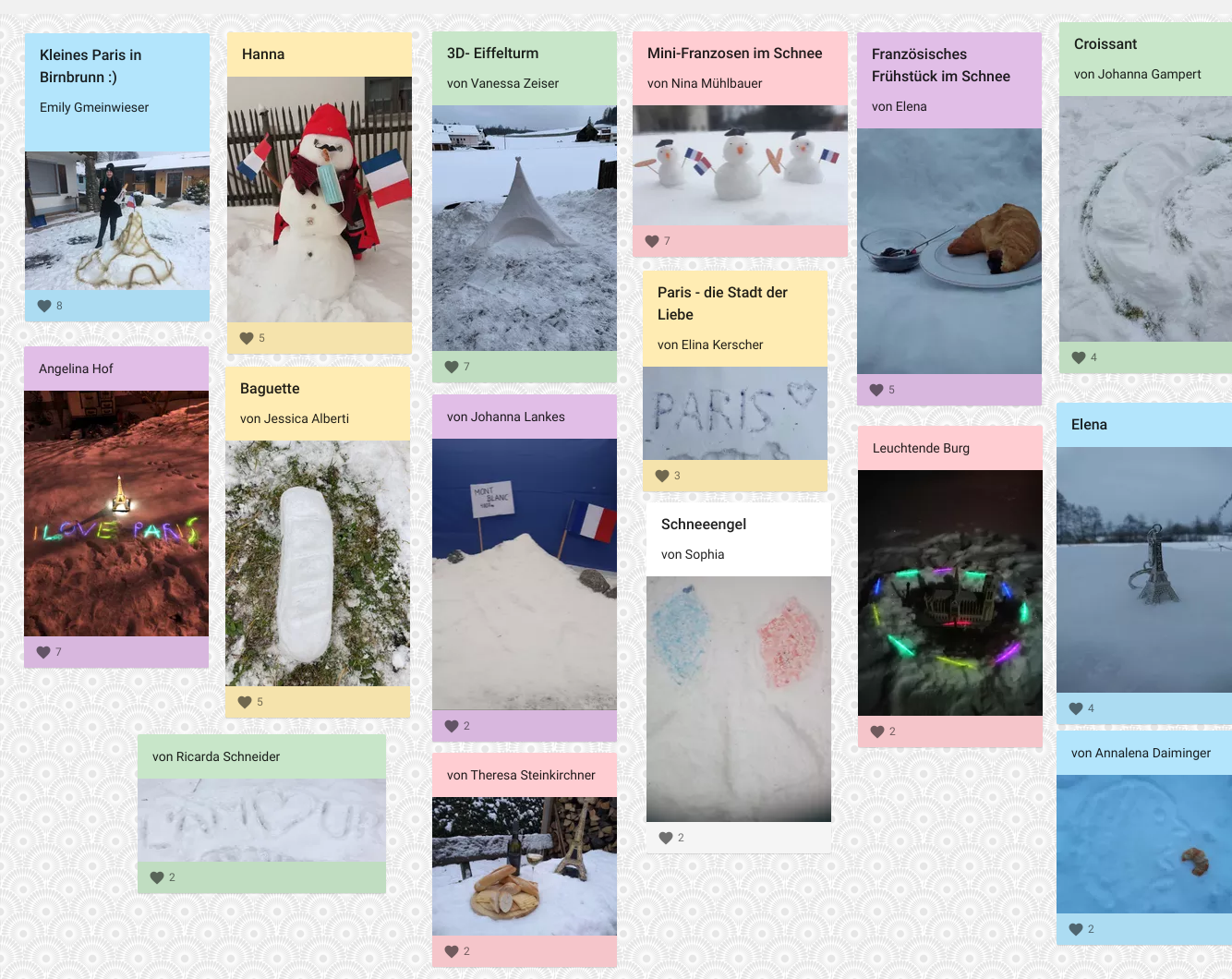Like the Paris - die Stadt der Liebe post

662,476
